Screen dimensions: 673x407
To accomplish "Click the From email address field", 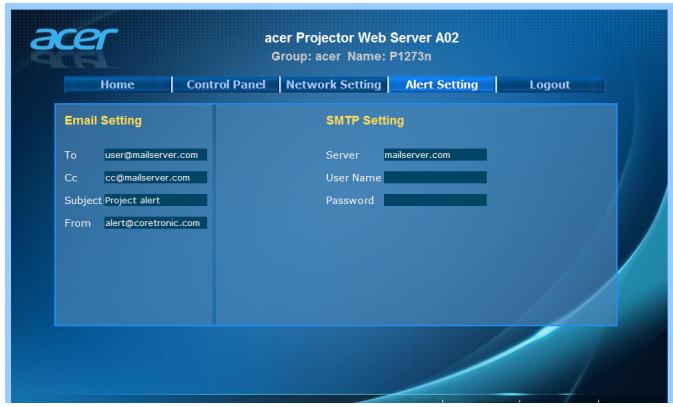I will tap(155, 223).
